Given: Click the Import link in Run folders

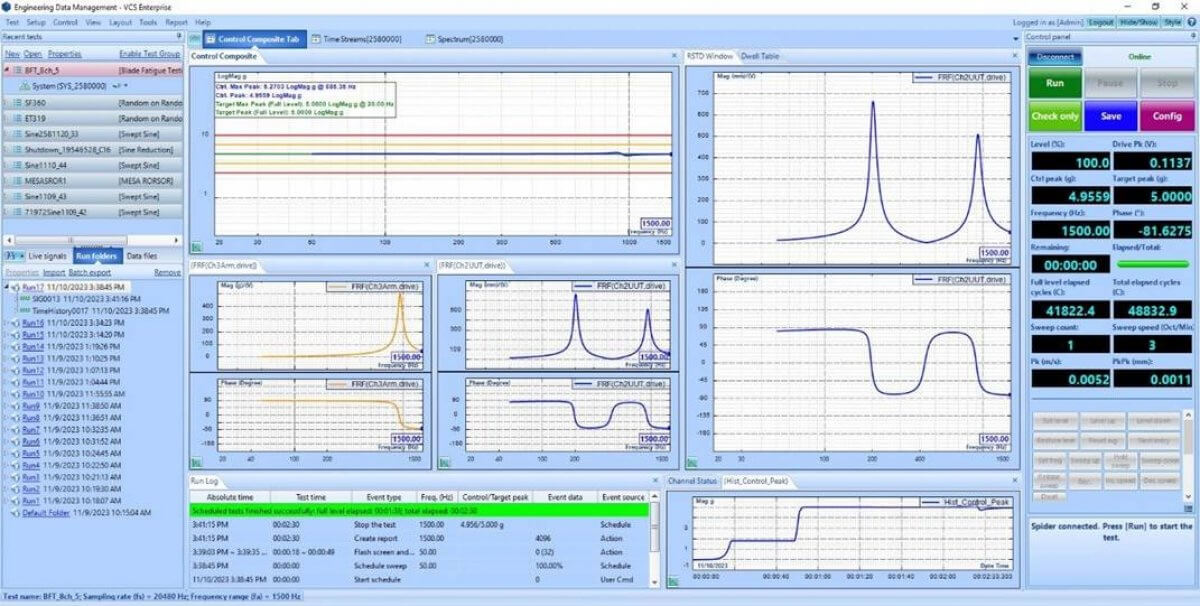Looking at the screenshot, I should (x=53, y=272).
